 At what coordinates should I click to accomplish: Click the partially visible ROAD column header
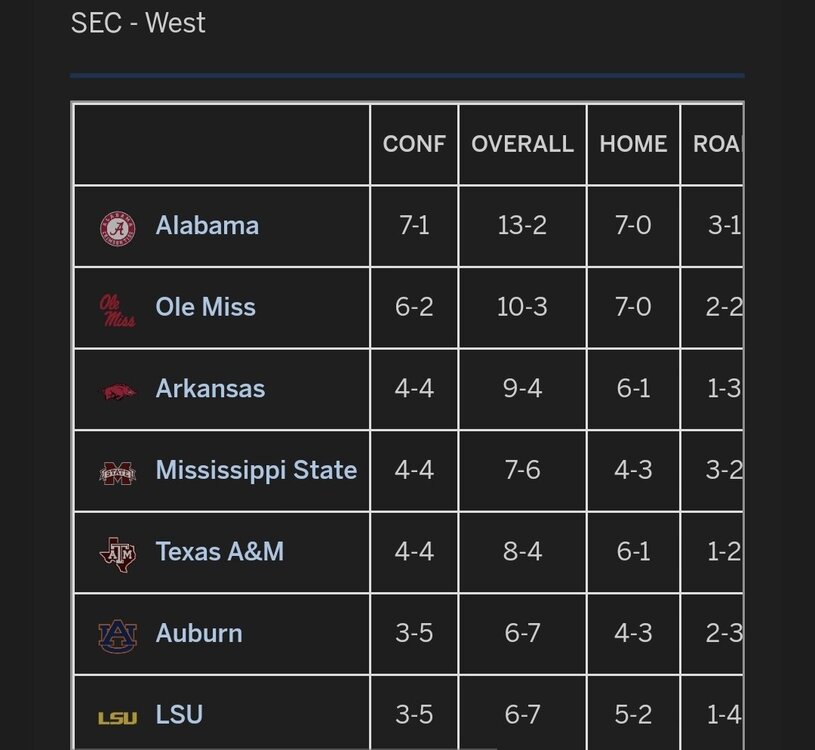point(716,144)
